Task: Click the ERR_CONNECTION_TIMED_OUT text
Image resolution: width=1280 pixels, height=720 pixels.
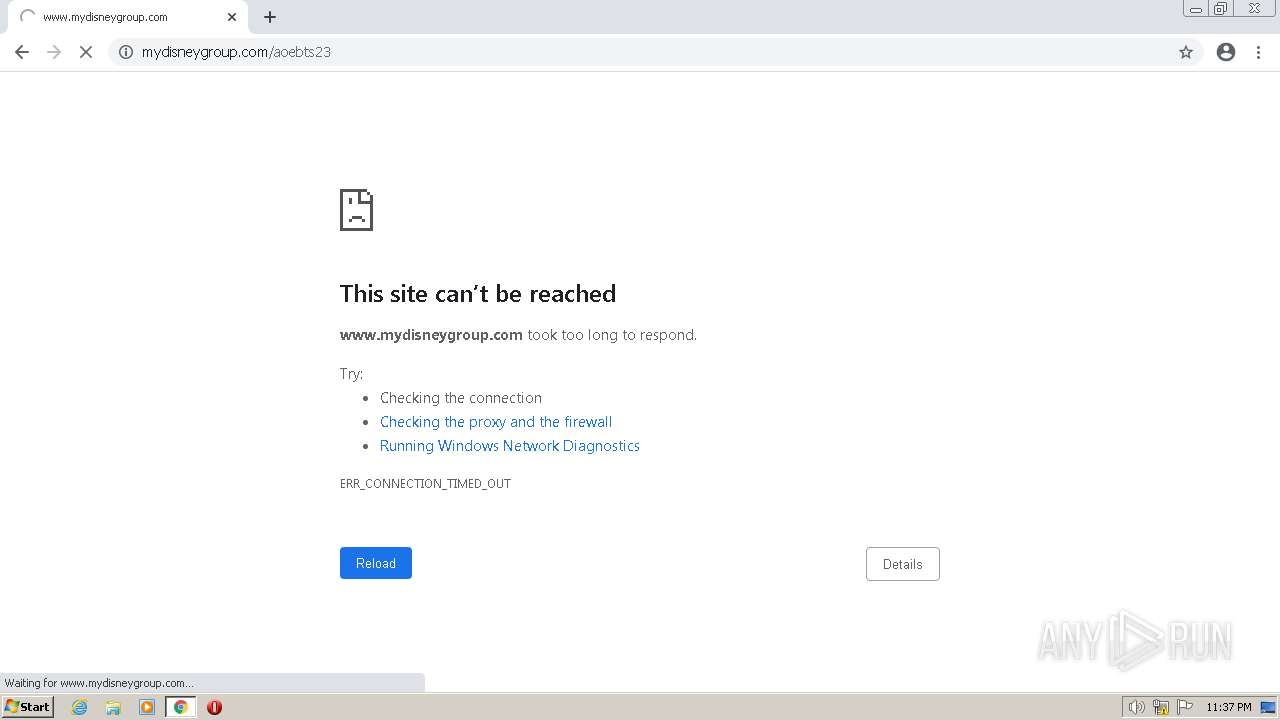Action: pyautogui.click(x=425, y=484)
